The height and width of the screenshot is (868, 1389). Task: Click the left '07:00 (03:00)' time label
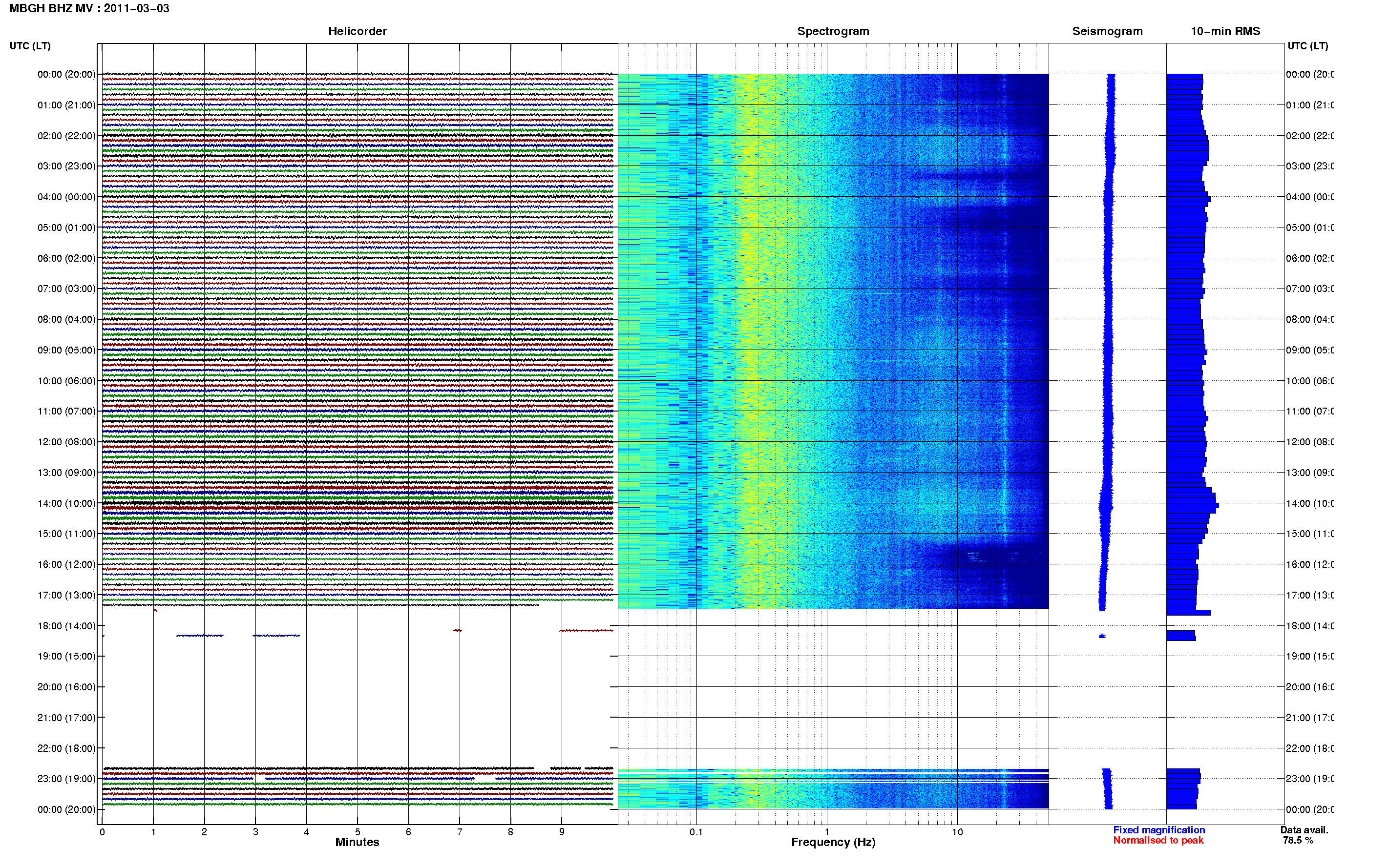[66, 289]
